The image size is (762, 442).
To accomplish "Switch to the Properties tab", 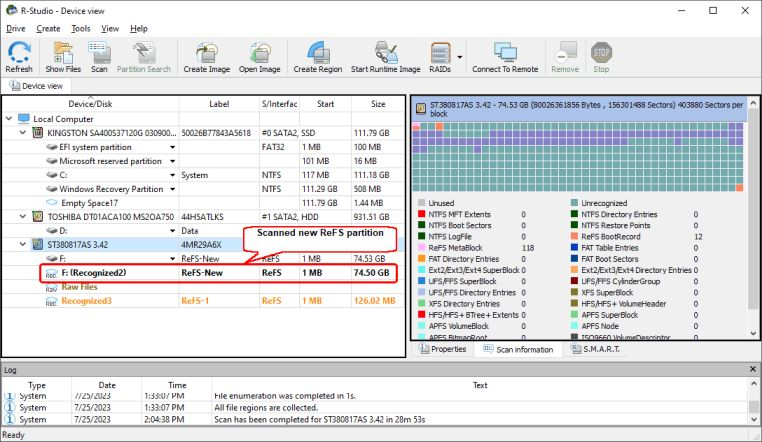I will (443, 349).
